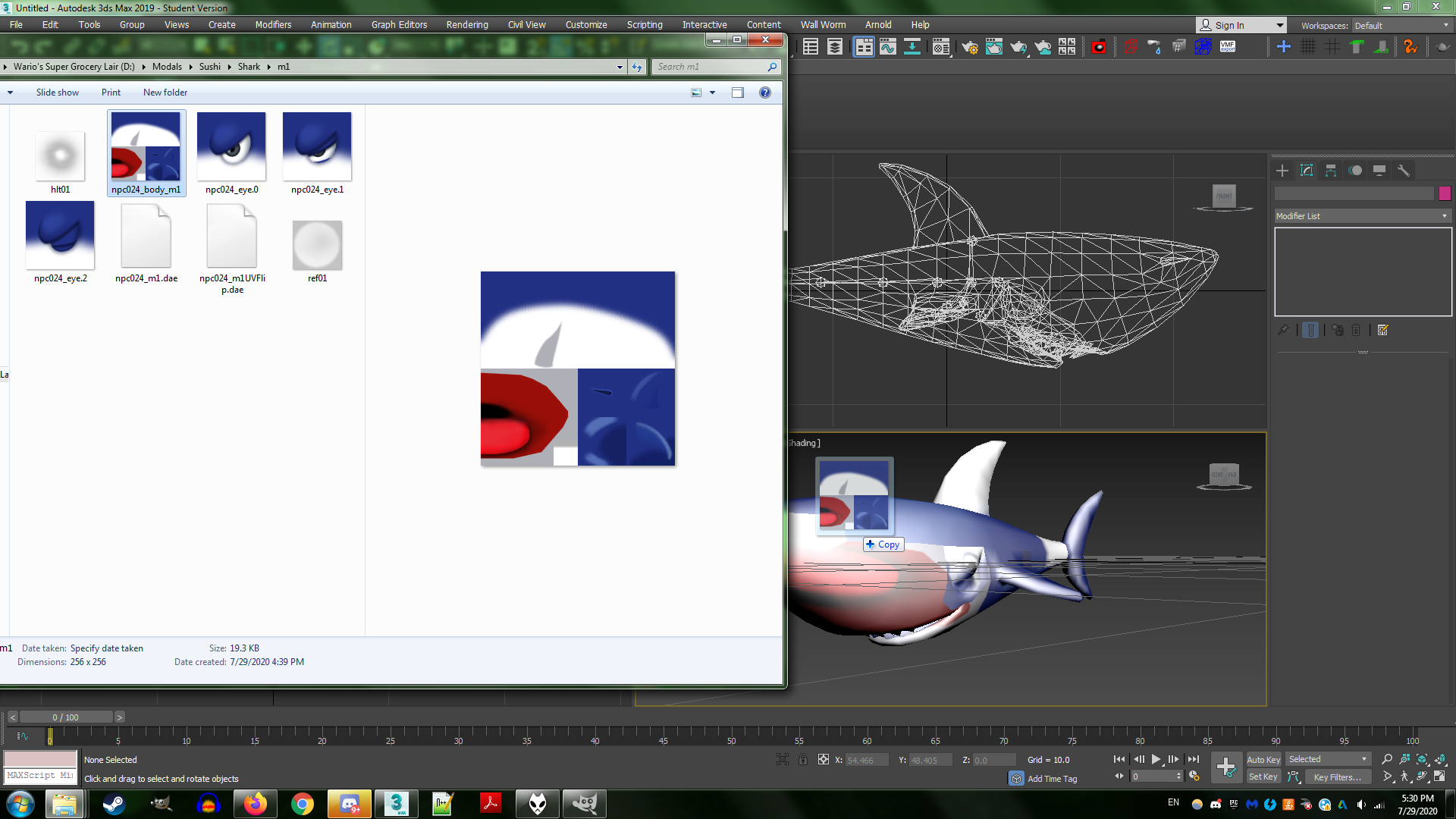The height and width of the screenshot is (819, 1456).
Task: Click the object name field in Modify panel
Action: (x=1354, y=193)
